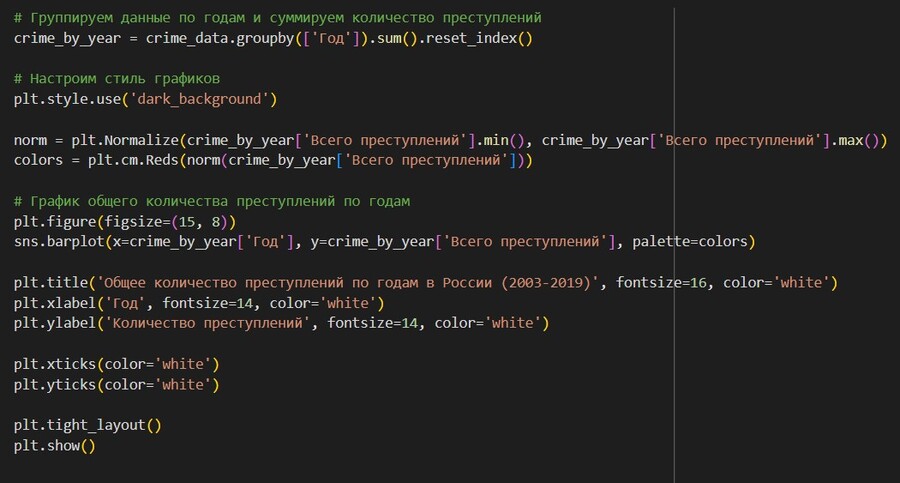Click the 'dark_background' string
The height and width of the screenshot is (483, 900).
(199, 99)
